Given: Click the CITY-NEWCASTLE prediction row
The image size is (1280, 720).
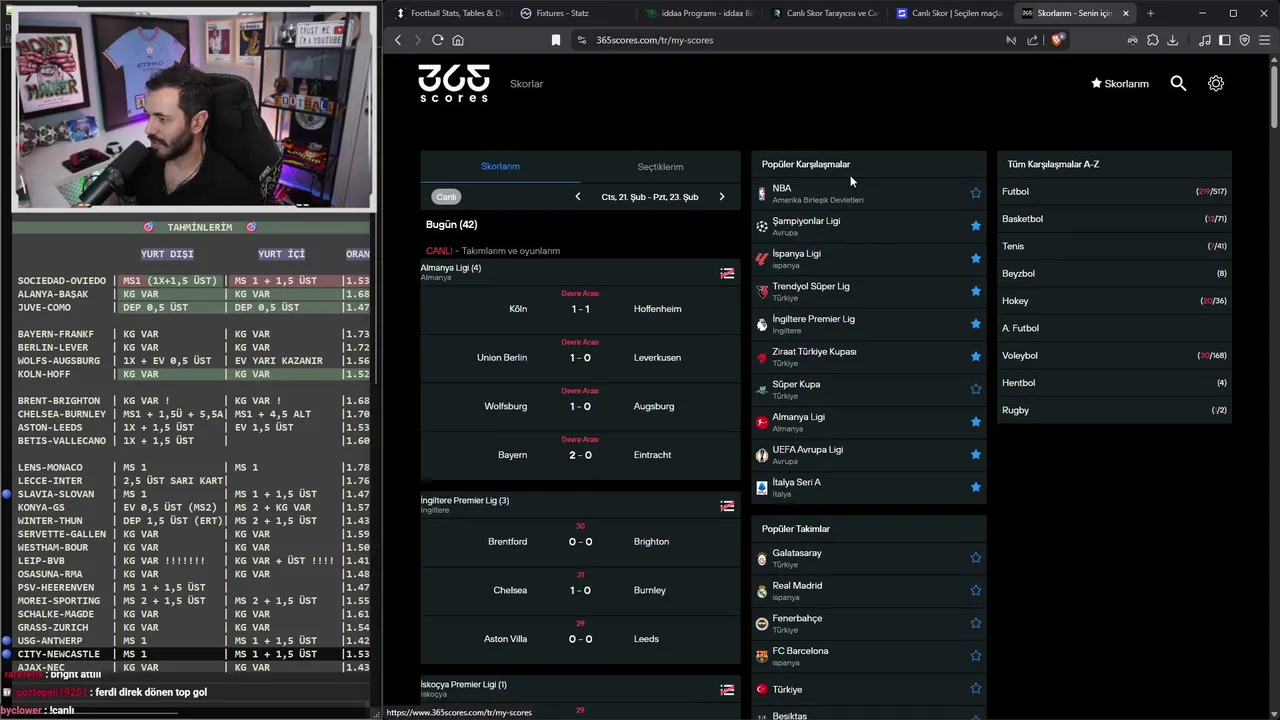Looking at the screenshot, I should (194, 654).
